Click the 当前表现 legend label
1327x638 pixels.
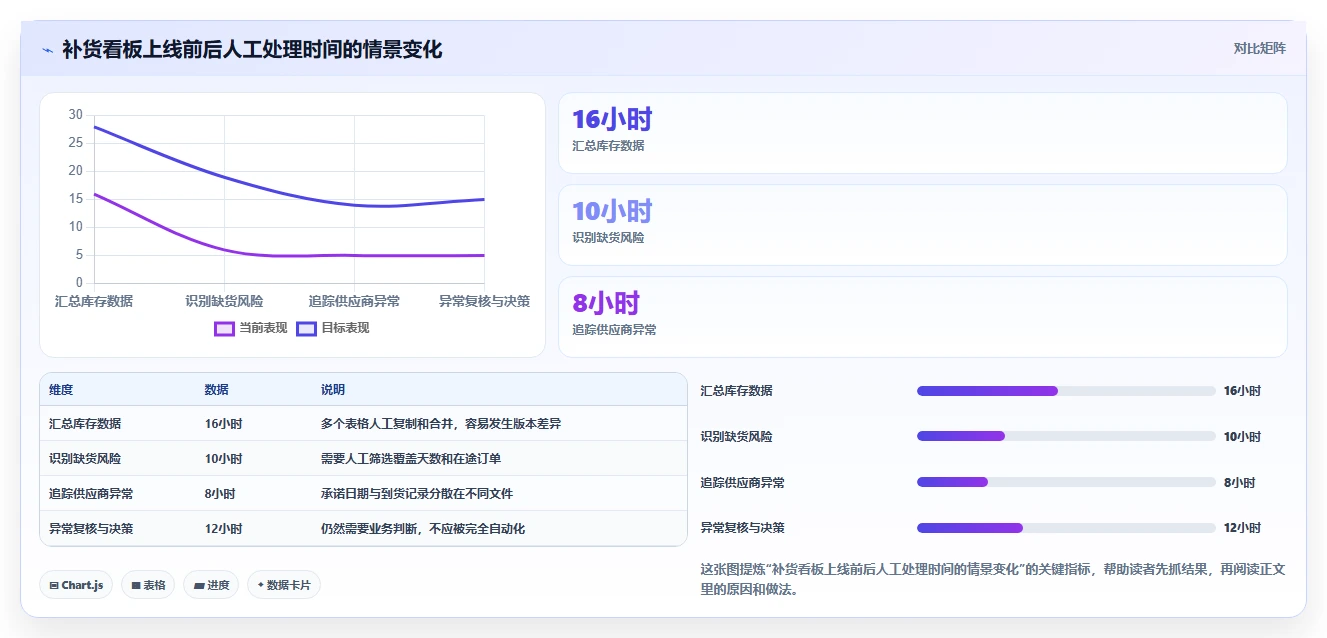(x=263, y=328)
